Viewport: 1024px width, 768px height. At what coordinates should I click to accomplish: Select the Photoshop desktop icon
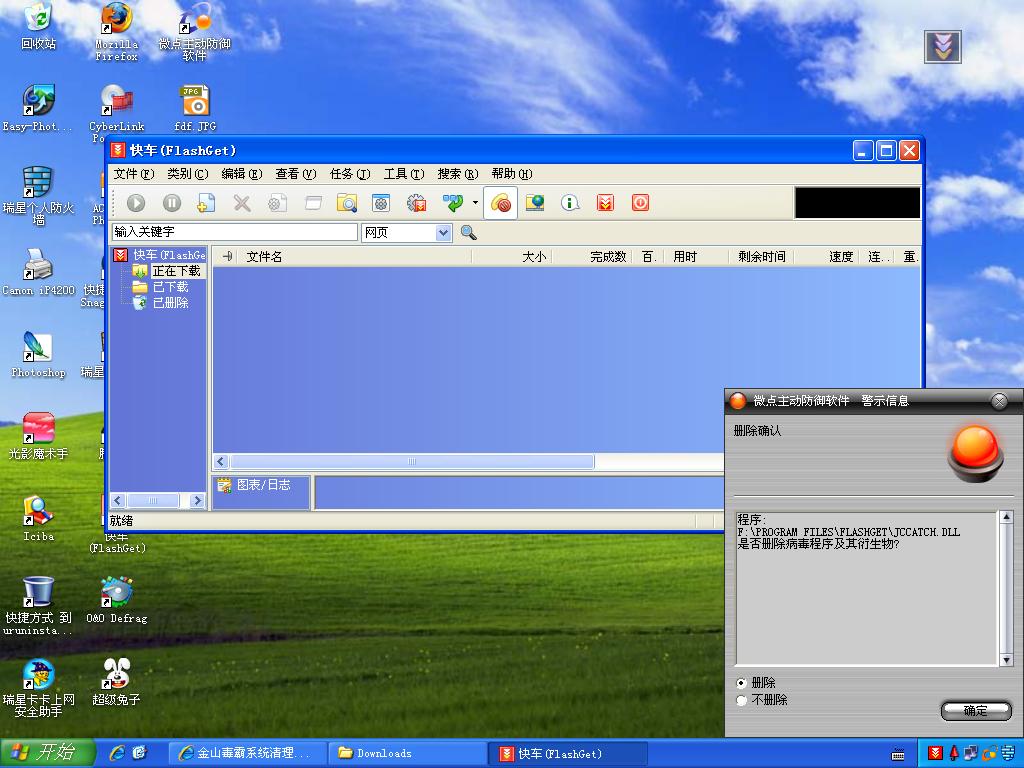point(38,355)
